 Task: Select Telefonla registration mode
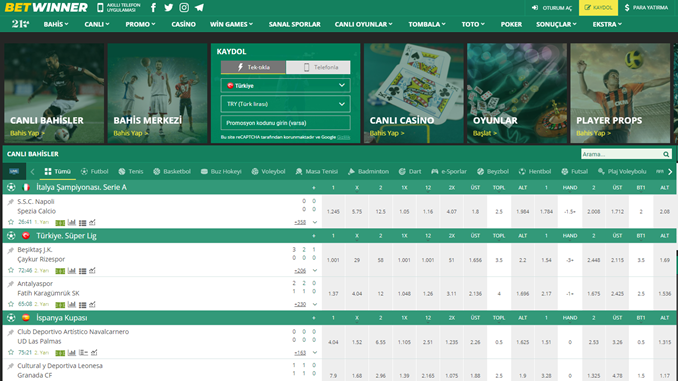[x=318, y=67]
